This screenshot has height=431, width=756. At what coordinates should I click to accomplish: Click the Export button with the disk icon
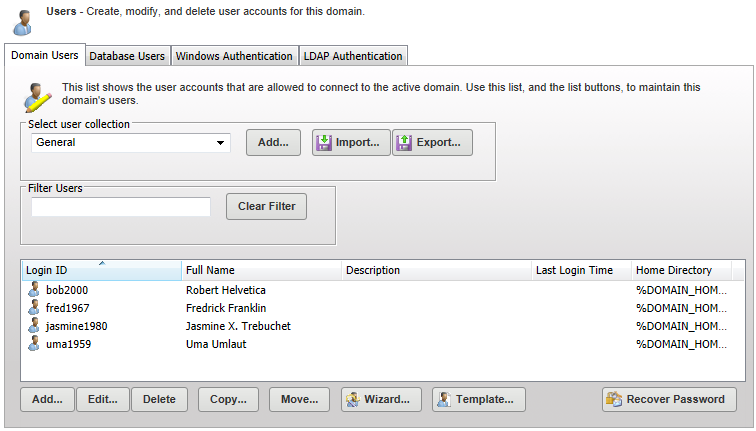432,143
